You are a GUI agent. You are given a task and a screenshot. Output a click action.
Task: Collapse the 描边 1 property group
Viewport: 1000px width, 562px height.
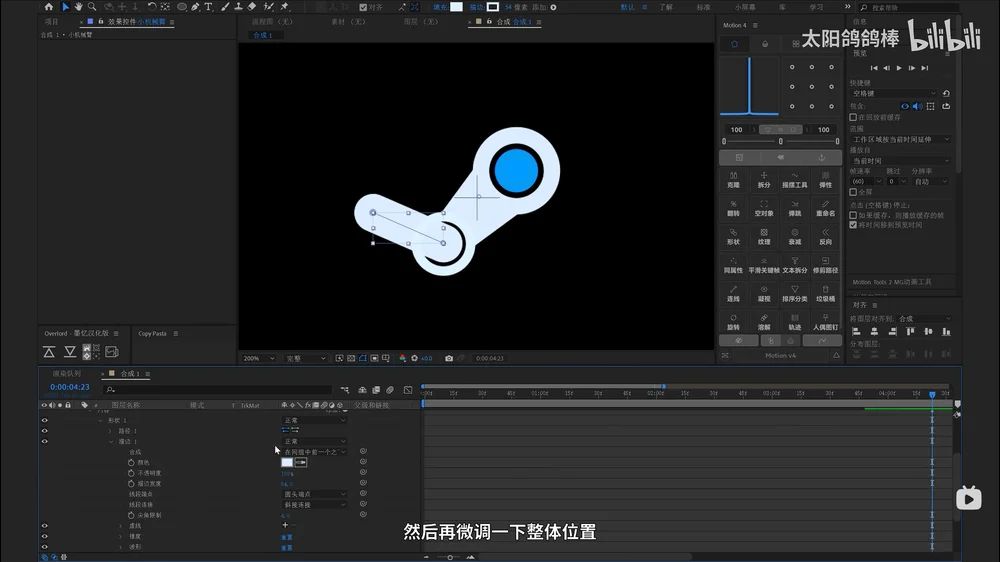point(111,441)
